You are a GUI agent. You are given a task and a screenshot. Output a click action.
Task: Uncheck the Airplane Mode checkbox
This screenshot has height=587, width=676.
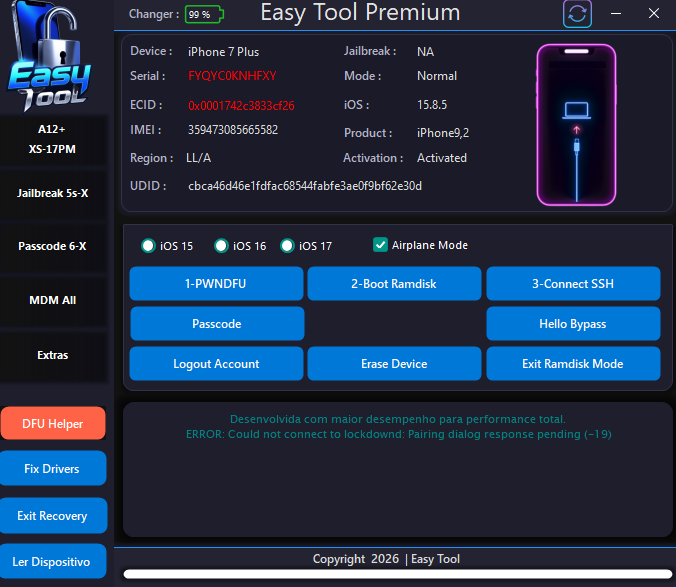coord(380,245)
